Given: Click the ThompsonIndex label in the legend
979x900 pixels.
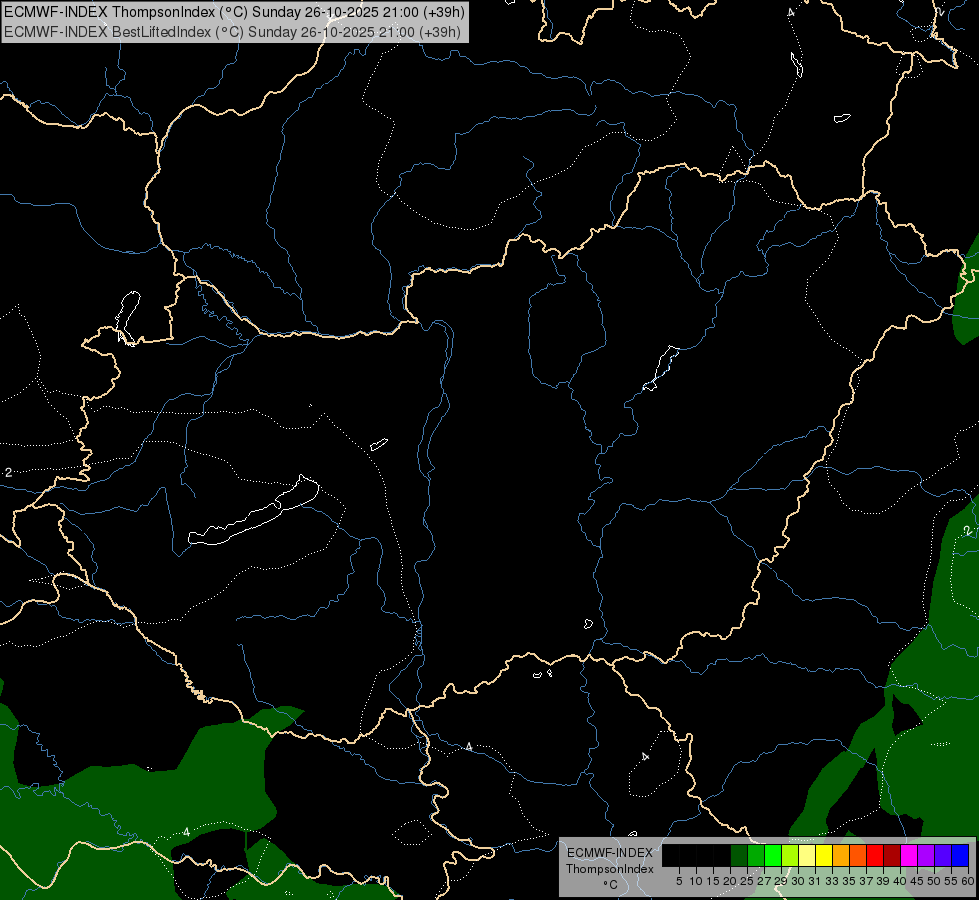Looking at the screenshot, I should 610,869.
